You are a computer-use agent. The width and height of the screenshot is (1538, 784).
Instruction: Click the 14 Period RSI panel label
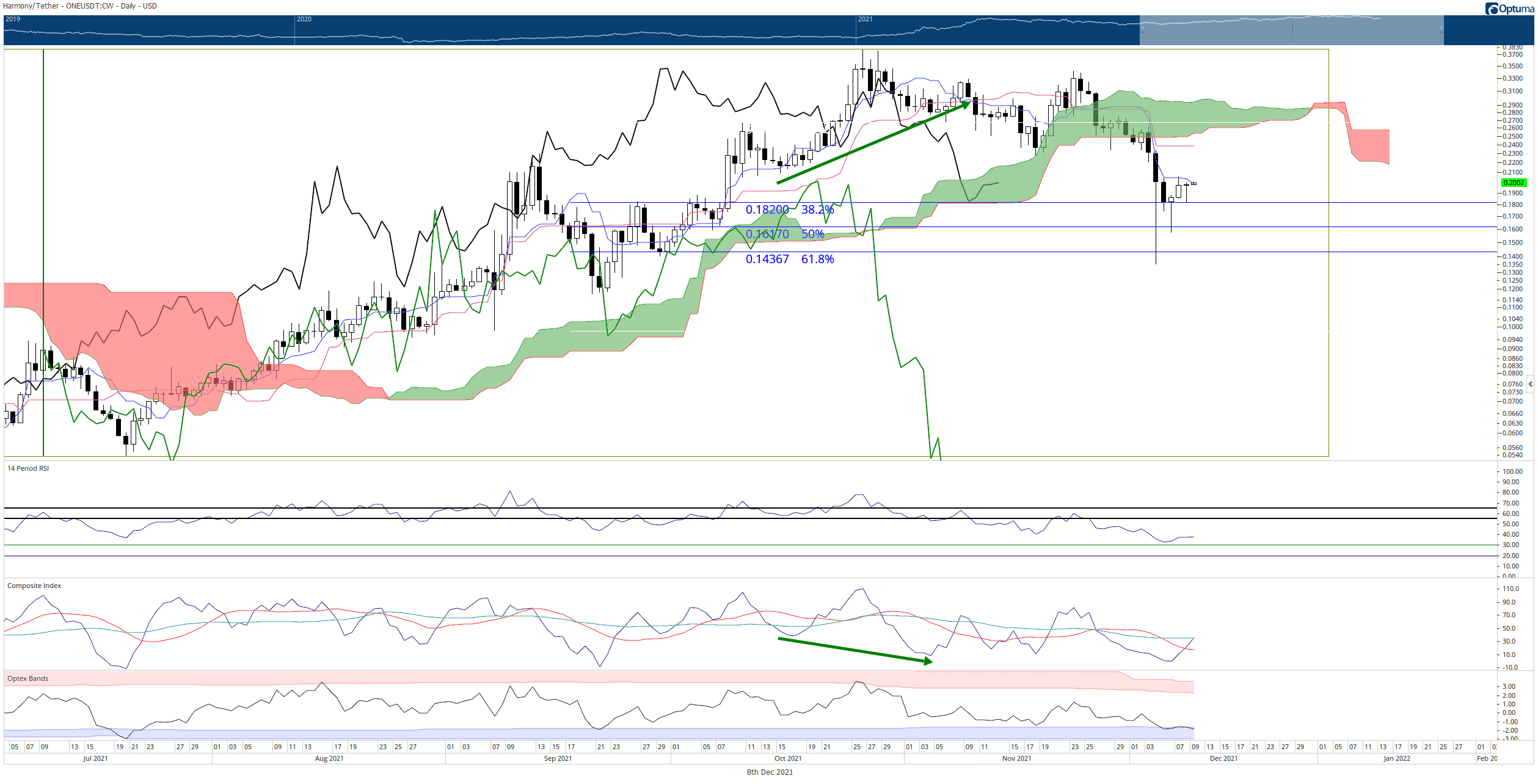pos(28,468)
